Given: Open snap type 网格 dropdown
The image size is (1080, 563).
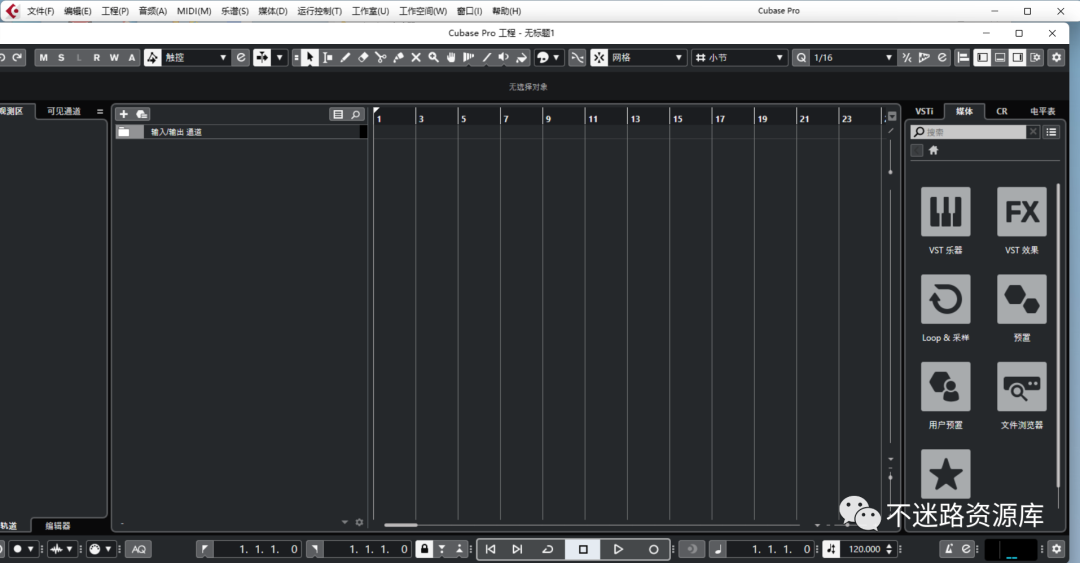Looking at the screenshot, I should (x=647, y=57).
